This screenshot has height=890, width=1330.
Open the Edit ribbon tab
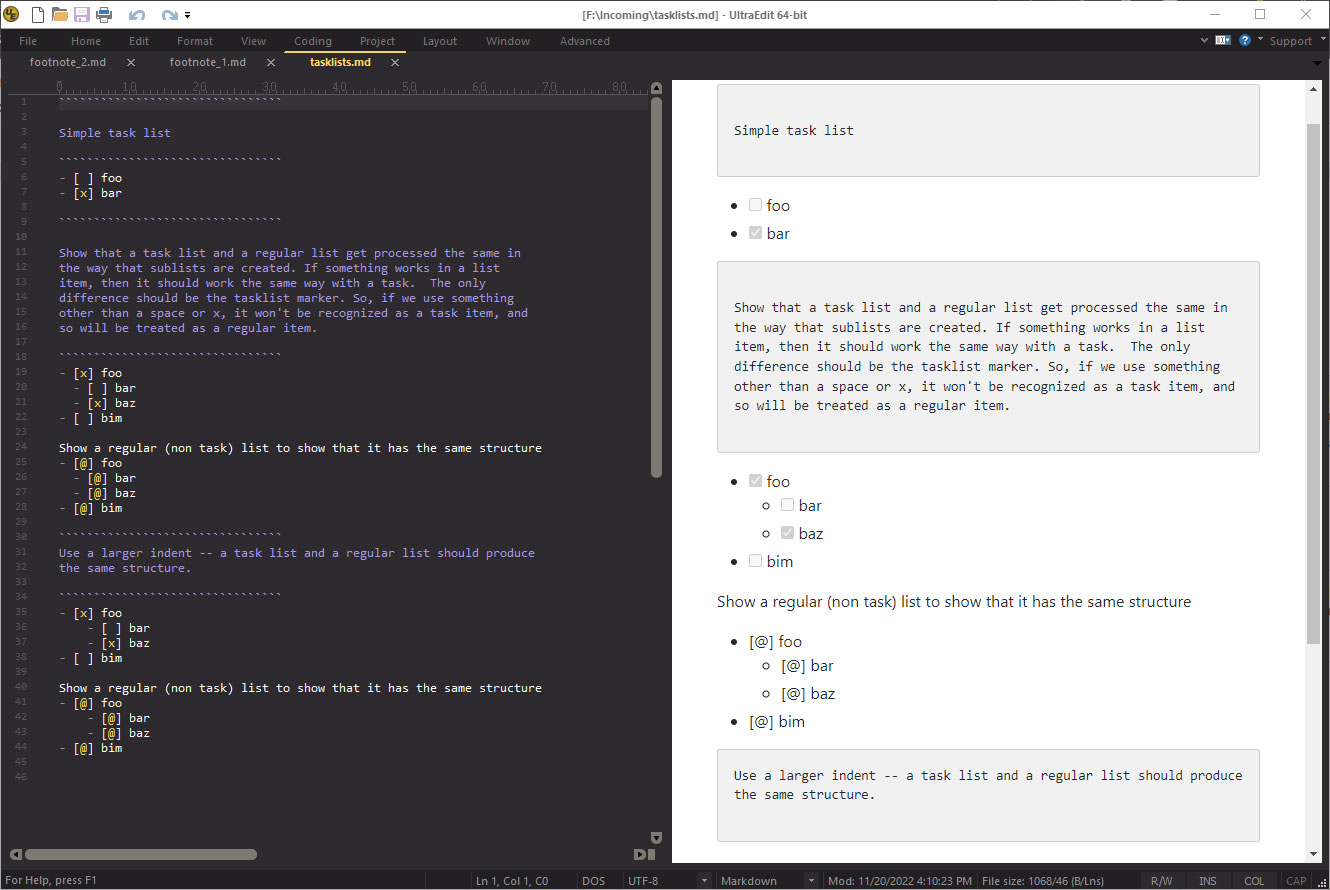[x=139, y=41]
